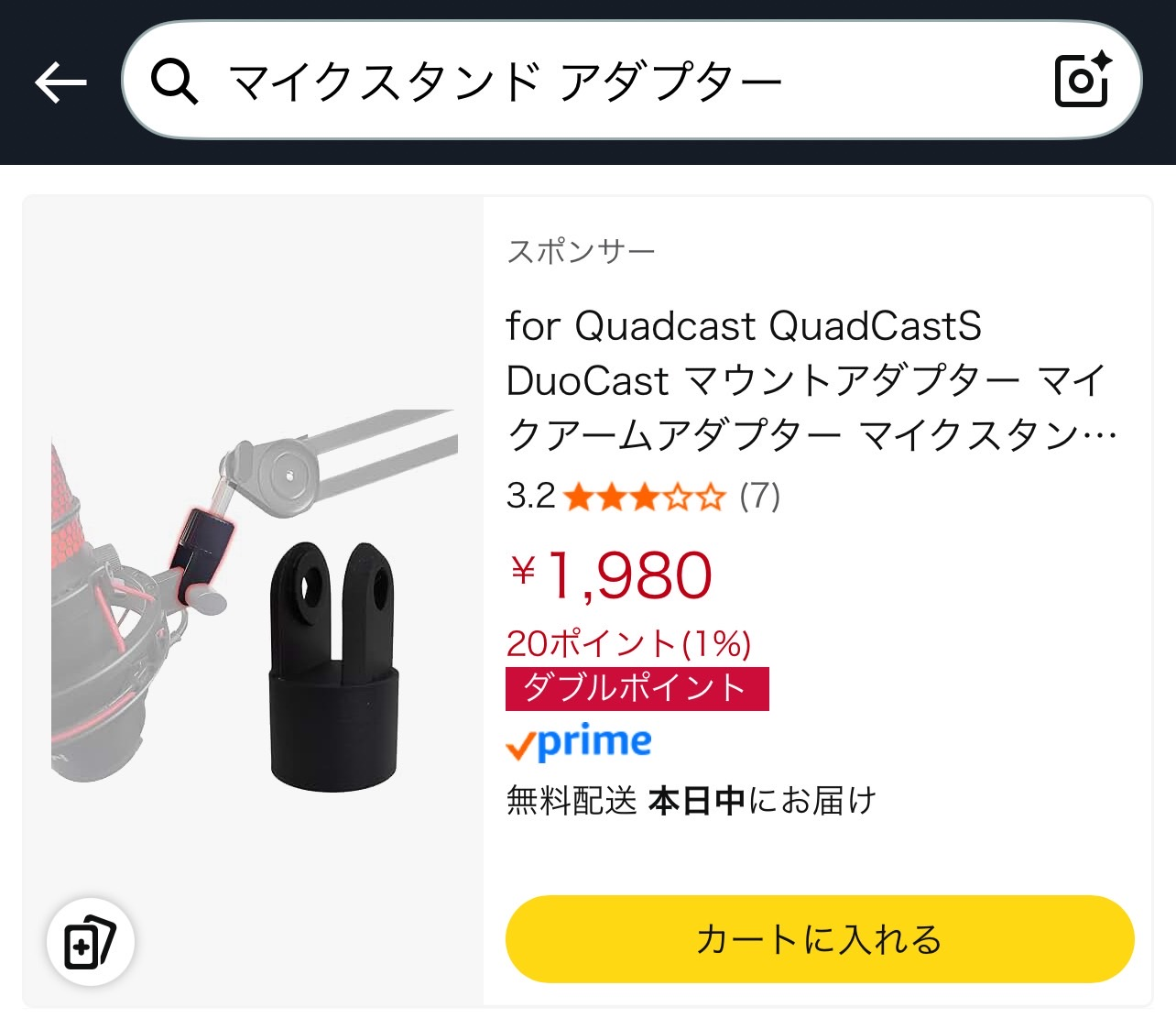Tap the ダブルポイント red badge
This screenshot has height=1029, width=1176.
point(637,688)
